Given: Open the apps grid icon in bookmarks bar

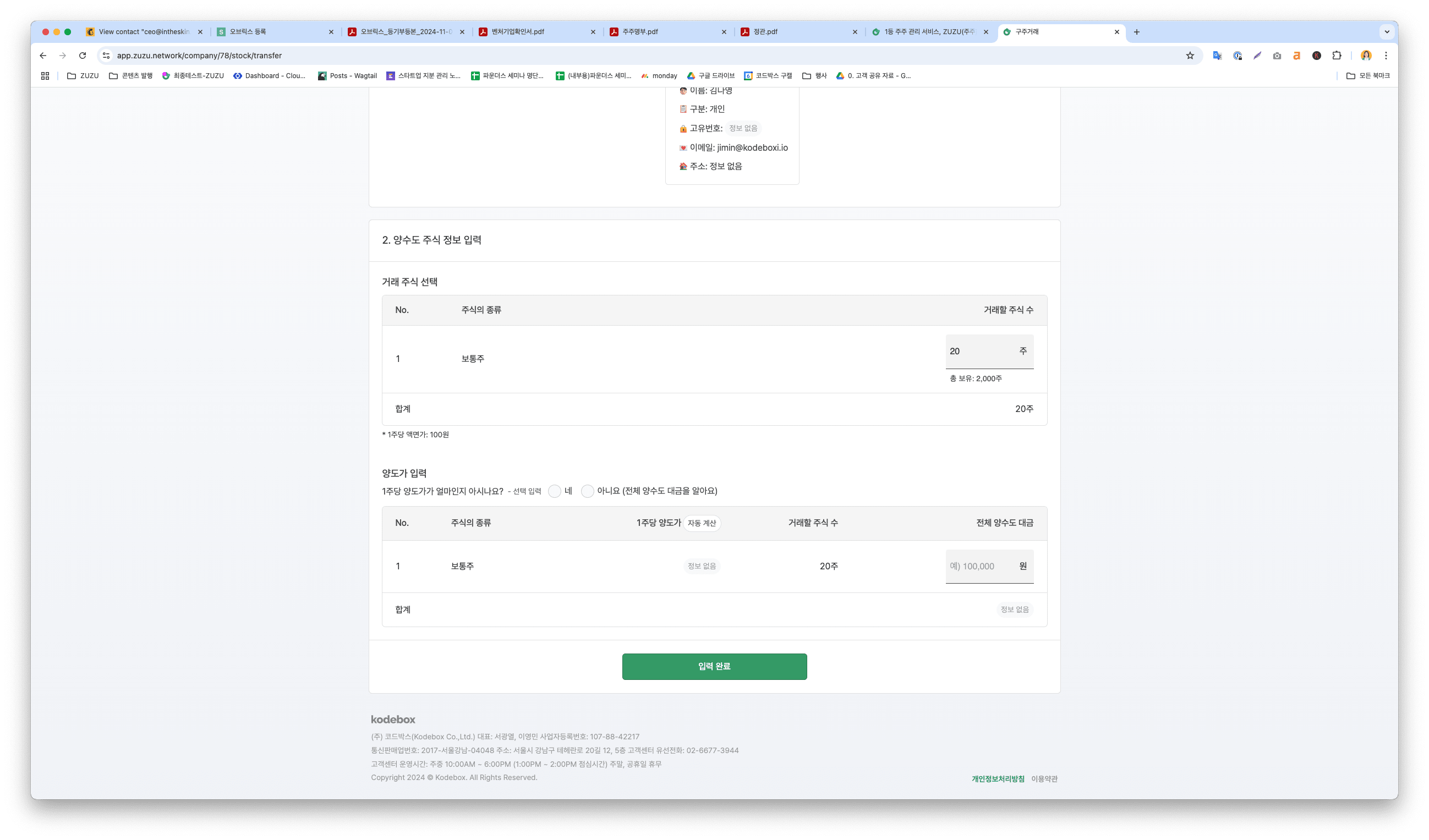Looking at the screenshot, I should 45,76.
